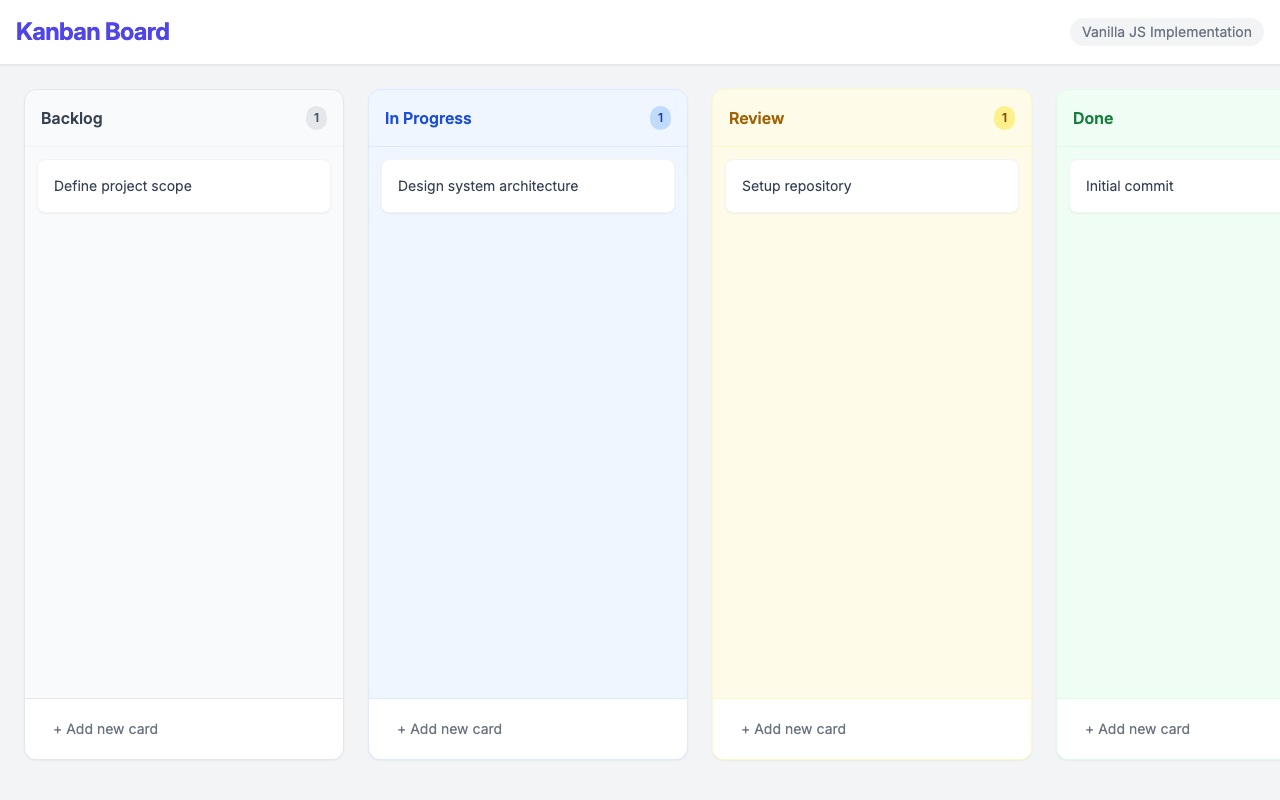Add new card to the In Progress column
Viewport: 1280px width, 800px height.
pyautogui.click(x=450, y=729)
